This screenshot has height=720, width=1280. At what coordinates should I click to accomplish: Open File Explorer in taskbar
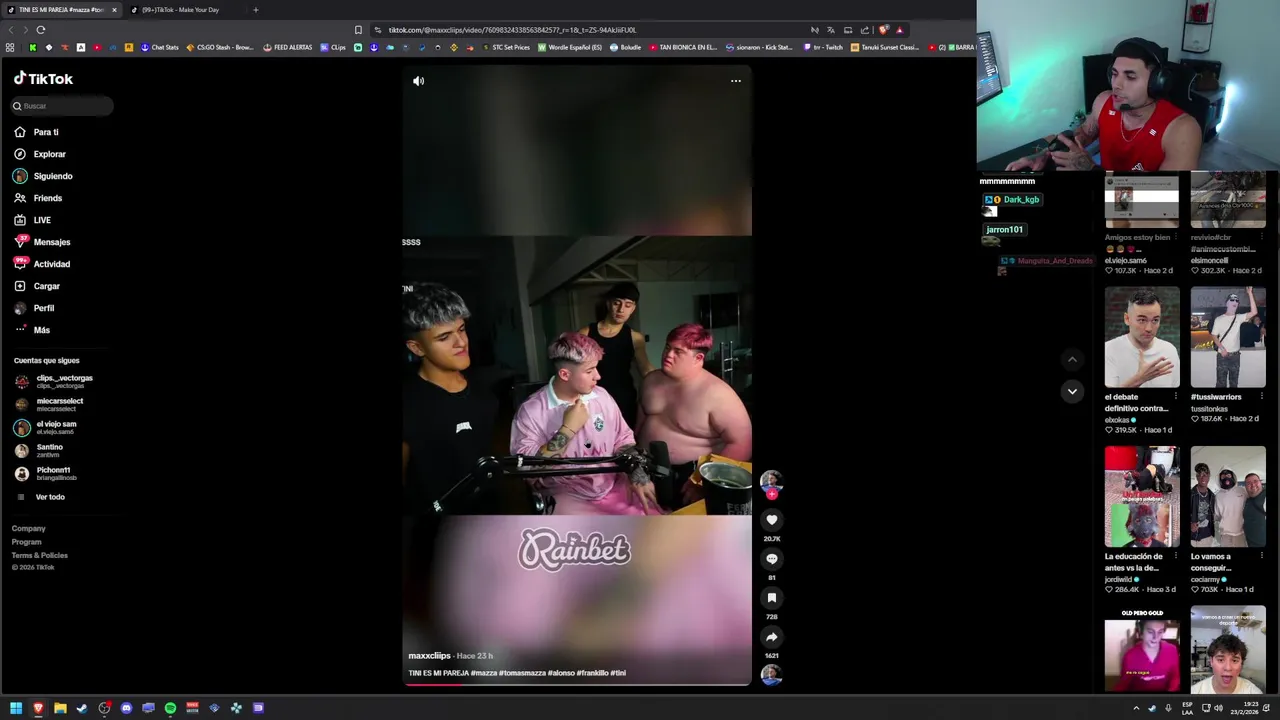(x=60, y=708)
